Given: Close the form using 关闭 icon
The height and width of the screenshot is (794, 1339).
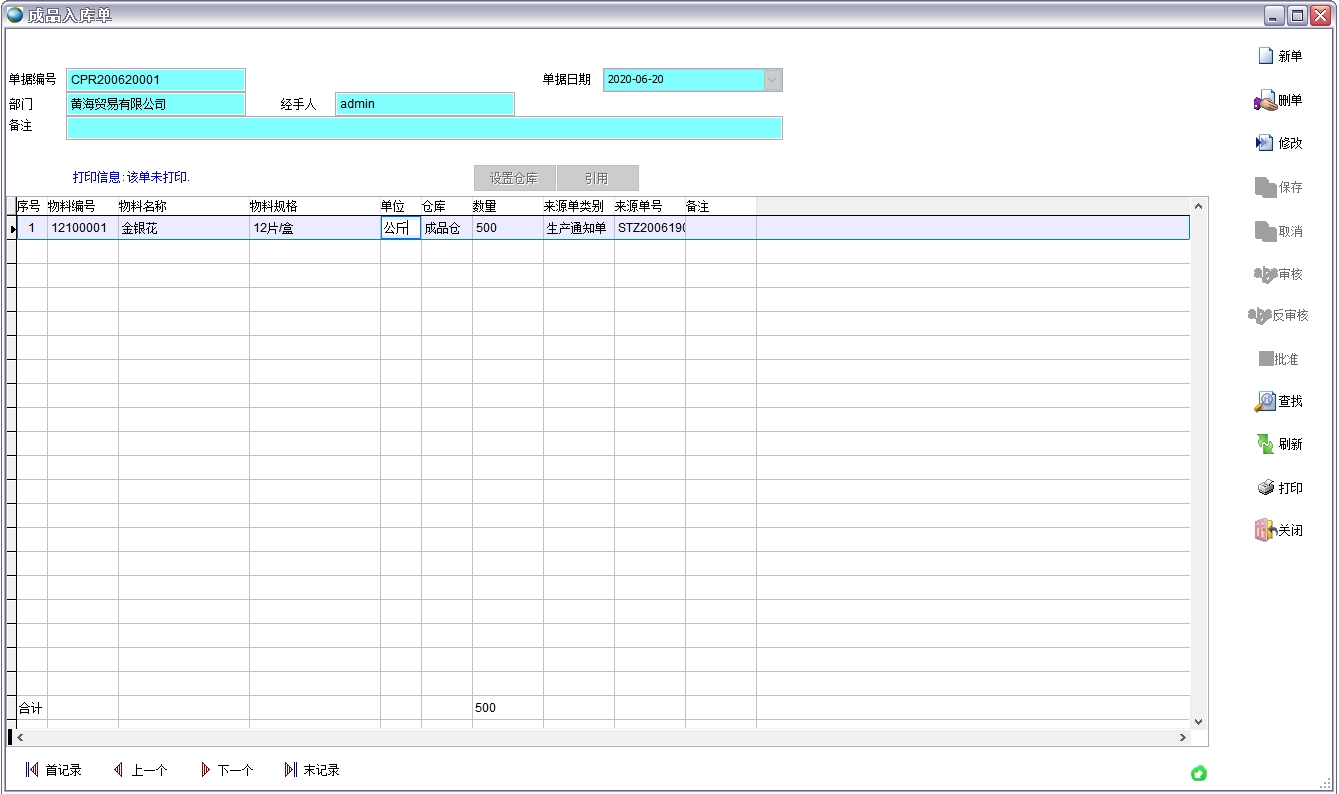Looking at the screenshot, I should (1265, 531).
